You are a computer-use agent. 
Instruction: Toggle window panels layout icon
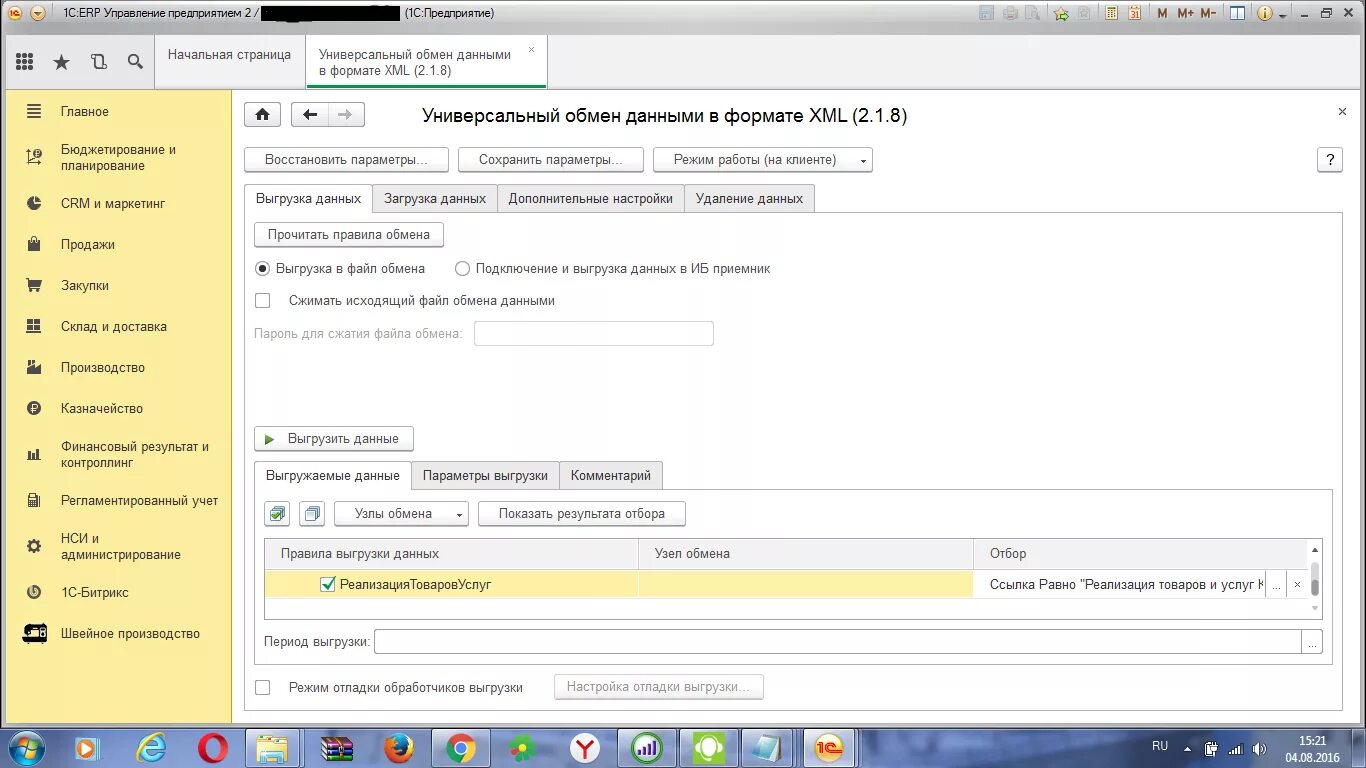(1238, 13)
